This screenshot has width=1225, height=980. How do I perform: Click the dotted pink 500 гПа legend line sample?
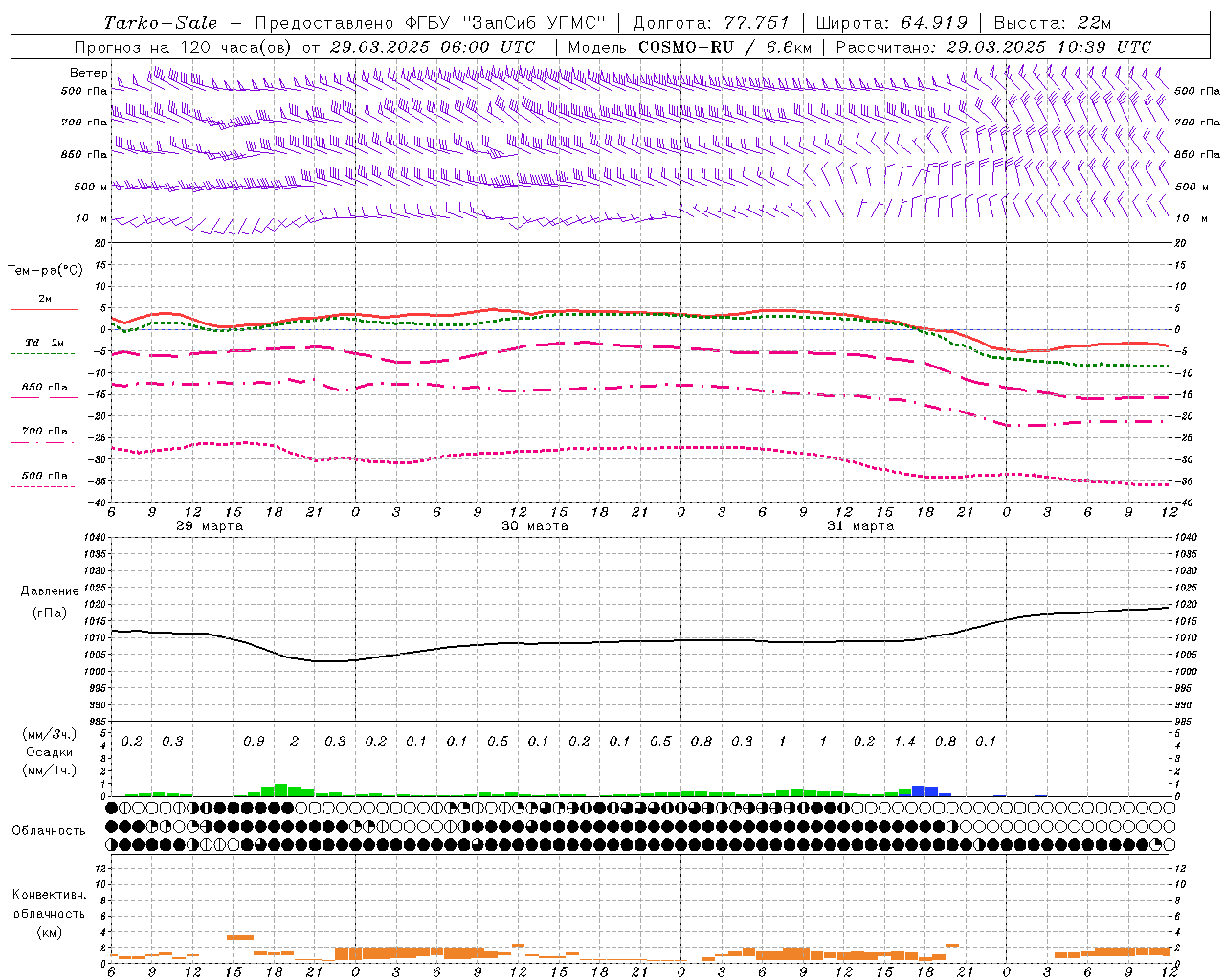pos(44,486)
